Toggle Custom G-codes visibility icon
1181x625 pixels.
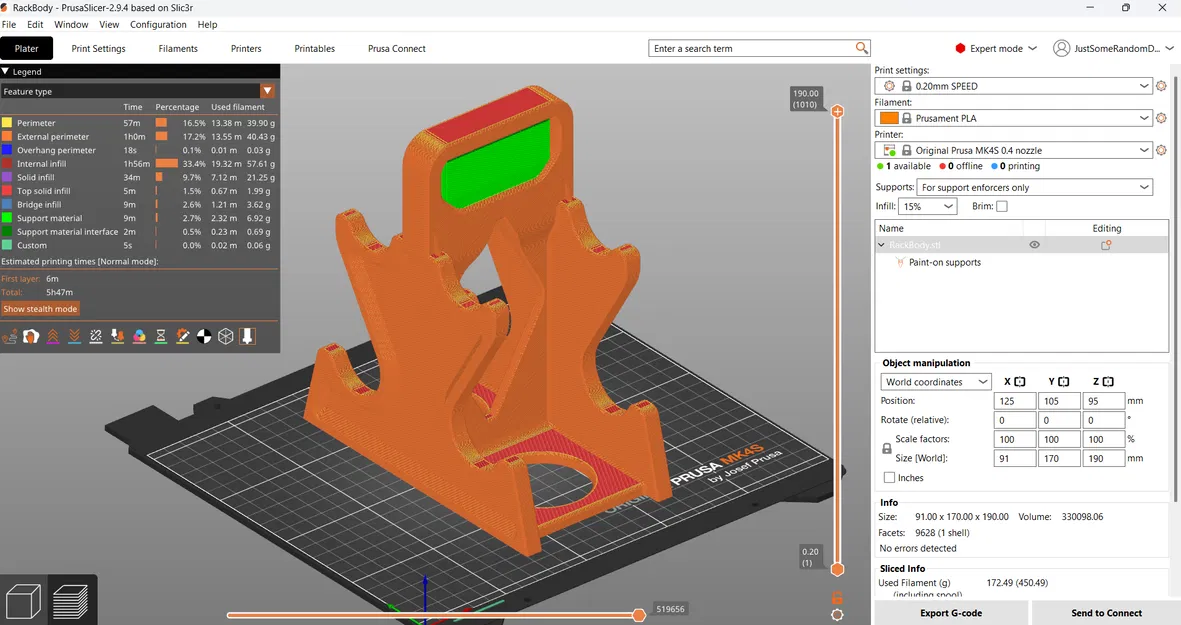pos(182,337)
